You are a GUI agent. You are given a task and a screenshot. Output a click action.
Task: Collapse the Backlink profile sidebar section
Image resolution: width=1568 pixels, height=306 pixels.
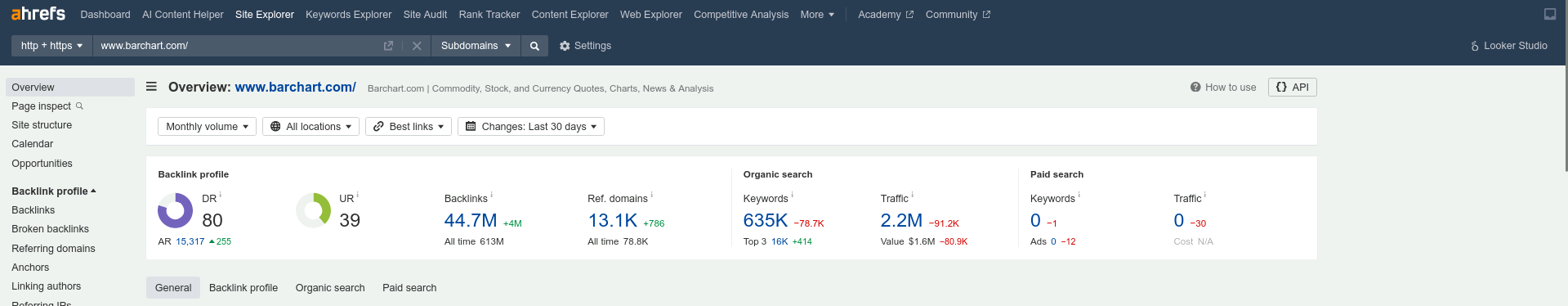click(x=54, y=191)
